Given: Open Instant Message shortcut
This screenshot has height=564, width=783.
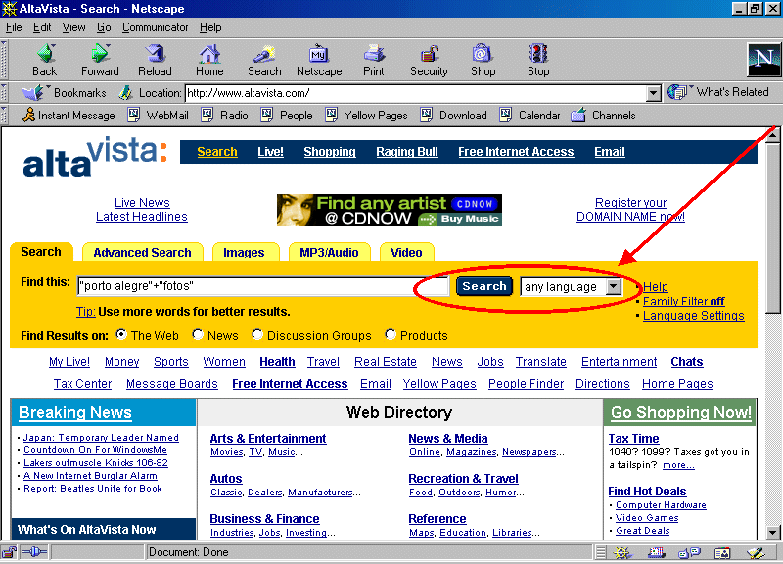Looking at the screenshot, I should point(69,115).
